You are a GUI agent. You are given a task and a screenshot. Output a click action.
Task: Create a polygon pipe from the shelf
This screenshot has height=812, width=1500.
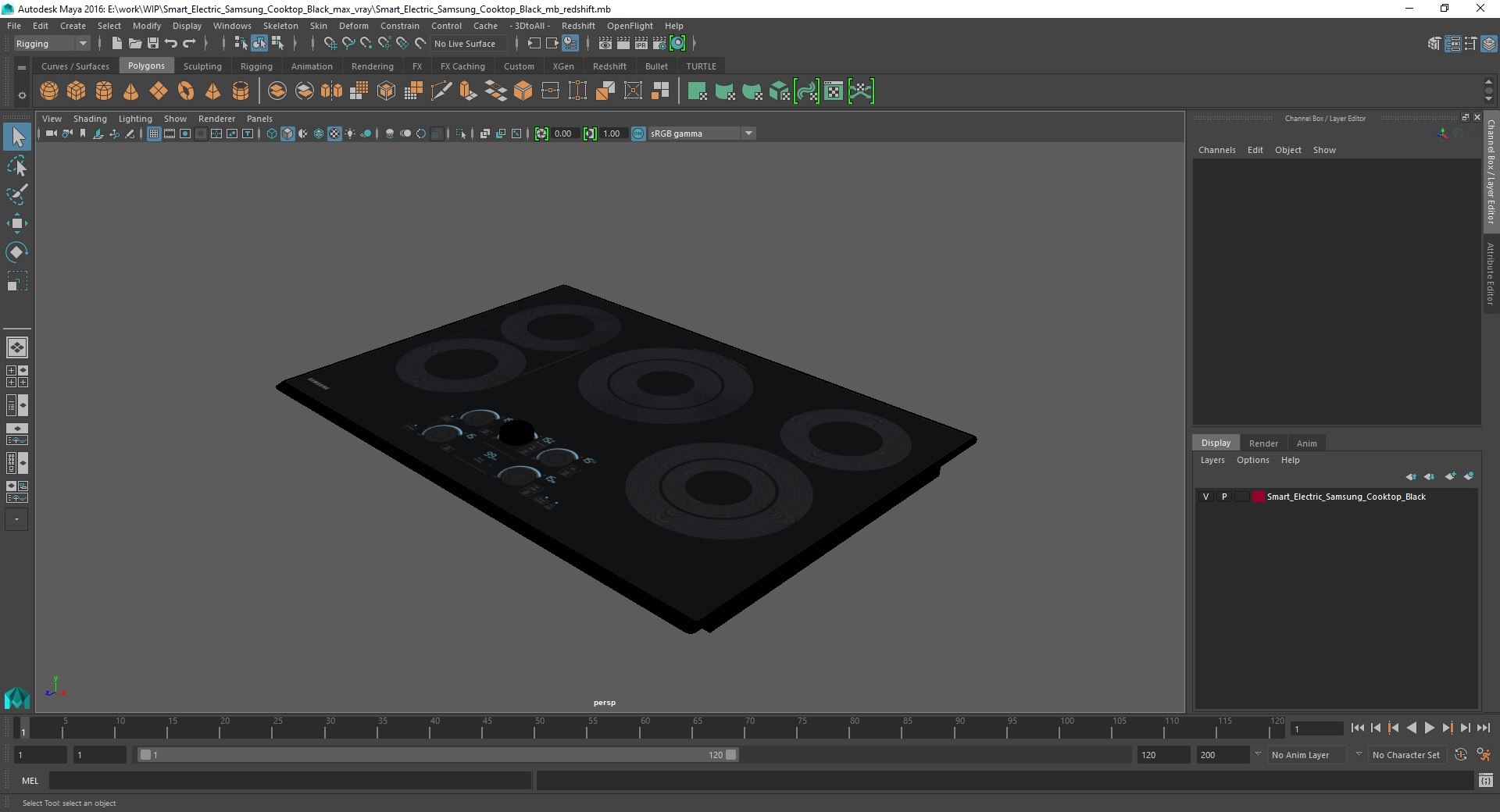(x=241, y=91)
